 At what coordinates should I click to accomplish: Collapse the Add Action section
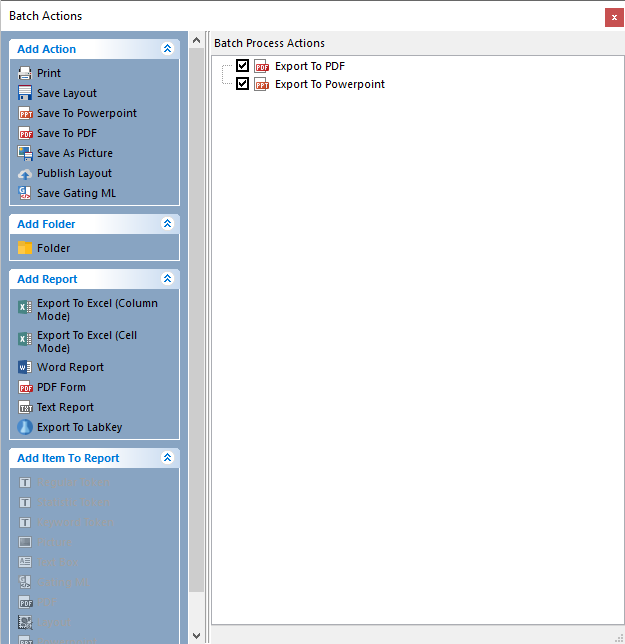(x=167, y=49)
